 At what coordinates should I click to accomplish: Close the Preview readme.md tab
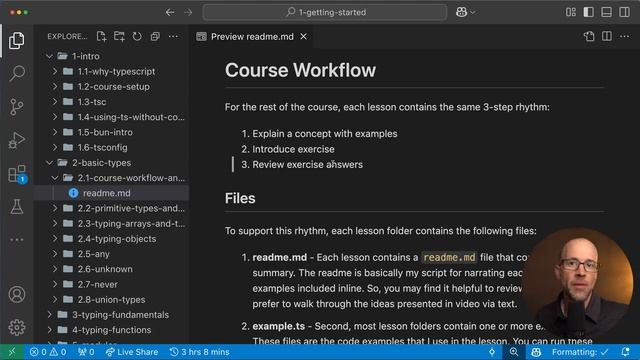click(x=303, y=36)
